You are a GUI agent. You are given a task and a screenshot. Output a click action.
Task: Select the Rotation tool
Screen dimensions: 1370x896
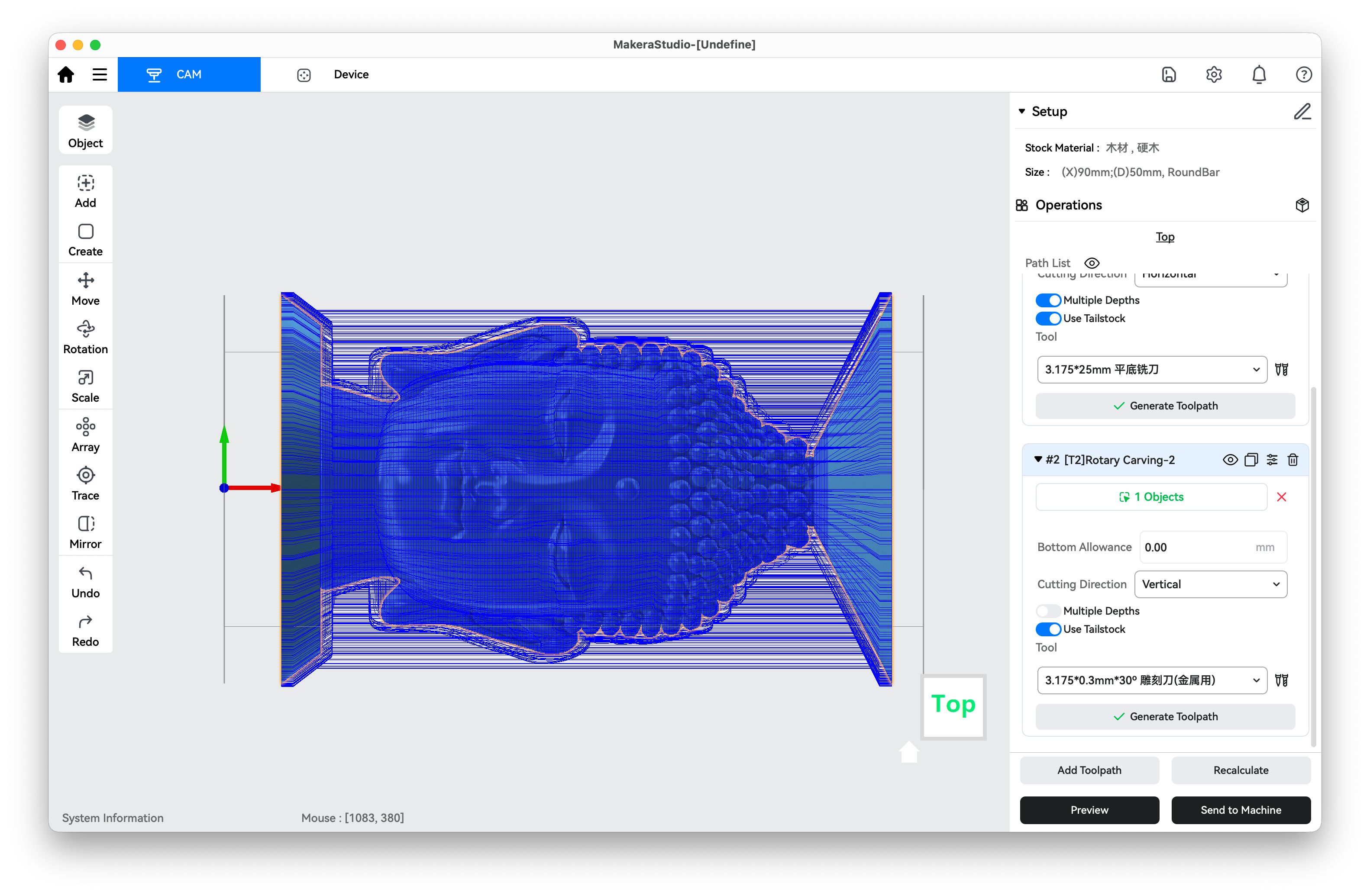(x=86, y=337)
